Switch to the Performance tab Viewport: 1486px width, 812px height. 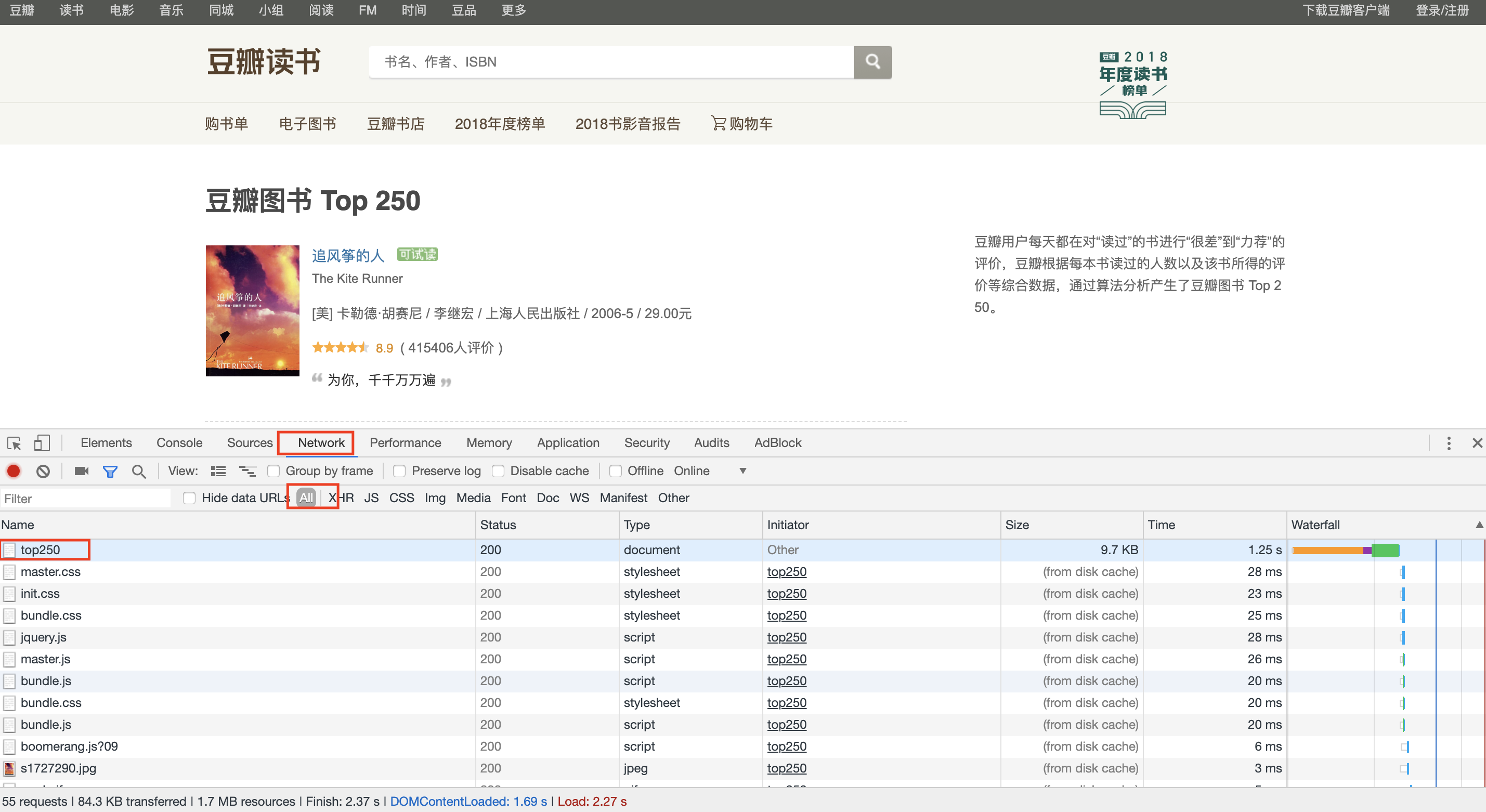click(x=406, y=443)
